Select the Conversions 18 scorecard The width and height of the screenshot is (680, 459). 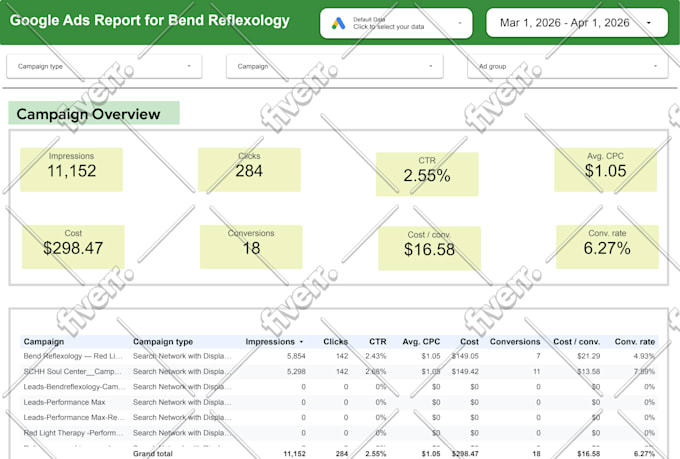[x=251, y=247]
